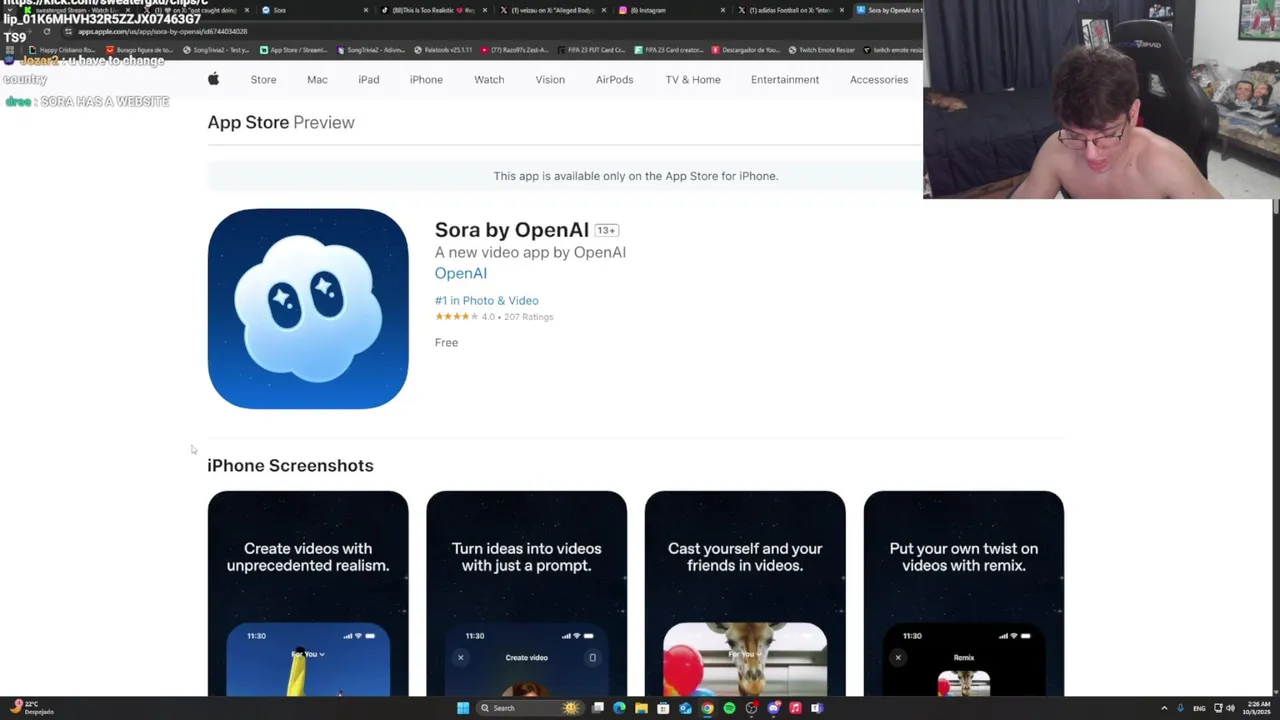Open Outlook from the taskbar

[685, 708]
